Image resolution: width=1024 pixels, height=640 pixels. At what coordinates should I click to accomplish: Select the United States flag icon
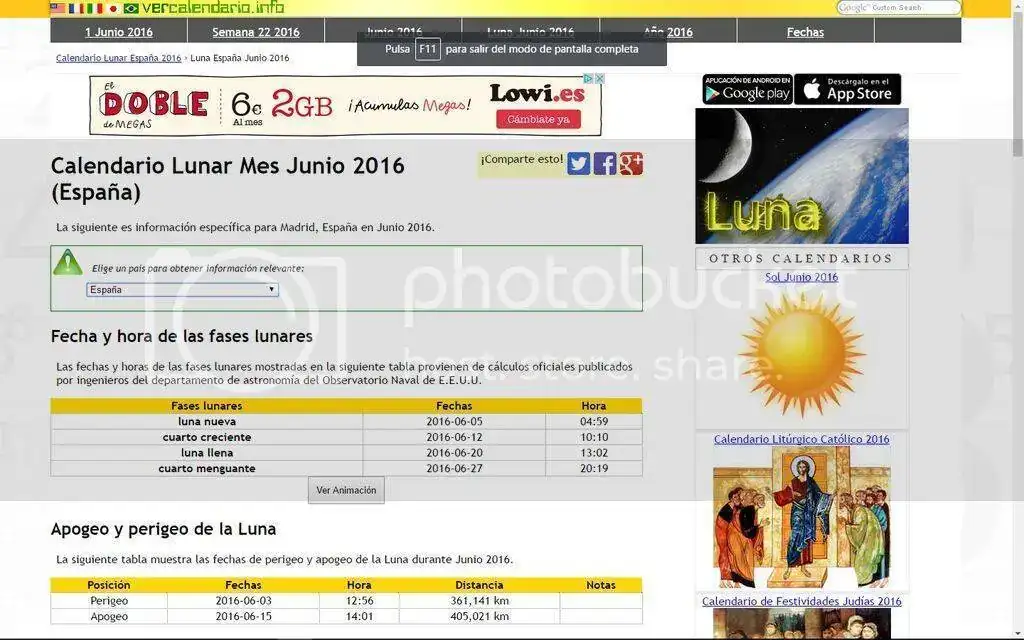pos(58,8)
